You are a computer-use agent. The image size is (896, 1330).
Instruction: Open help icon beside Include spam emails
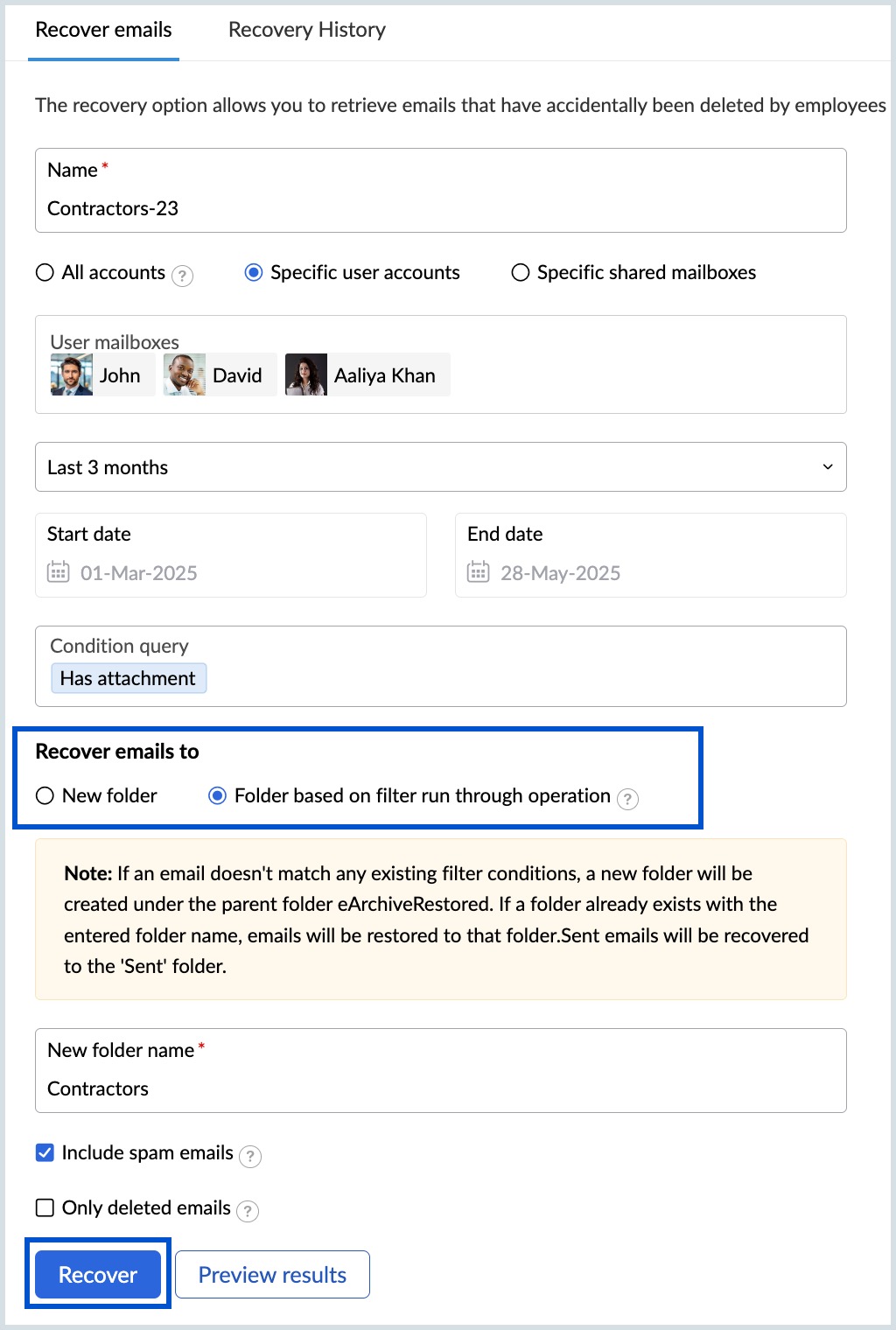point(249,1156)
